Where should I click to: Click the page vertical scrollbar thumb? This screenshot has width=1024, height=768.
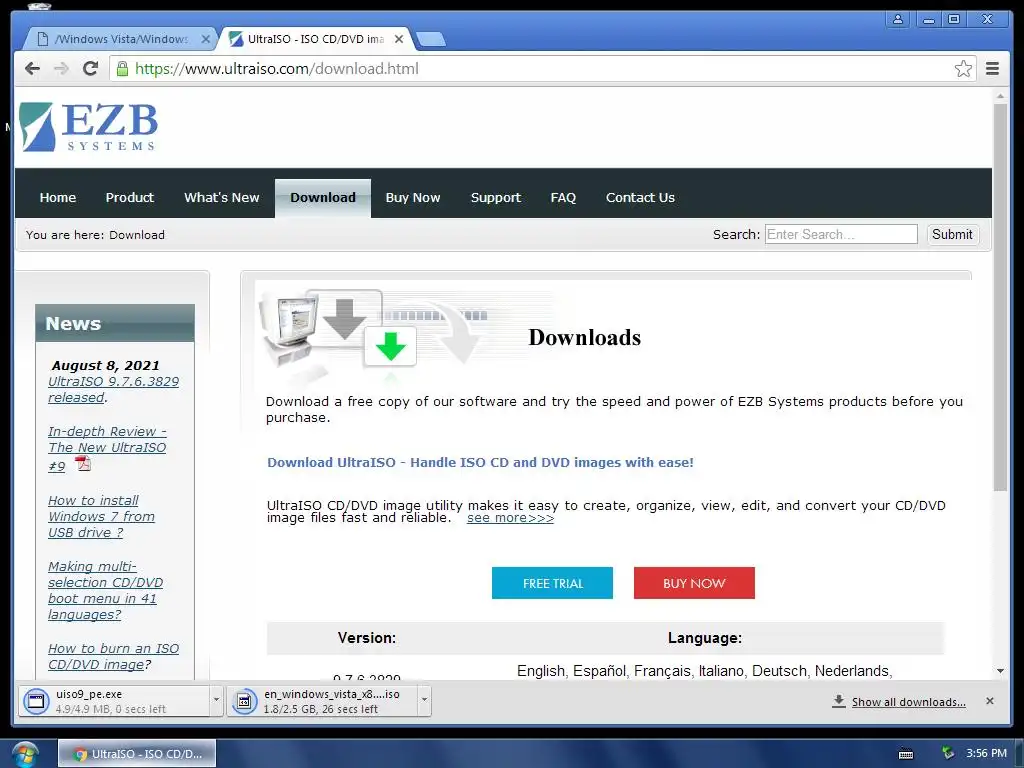1000,297
